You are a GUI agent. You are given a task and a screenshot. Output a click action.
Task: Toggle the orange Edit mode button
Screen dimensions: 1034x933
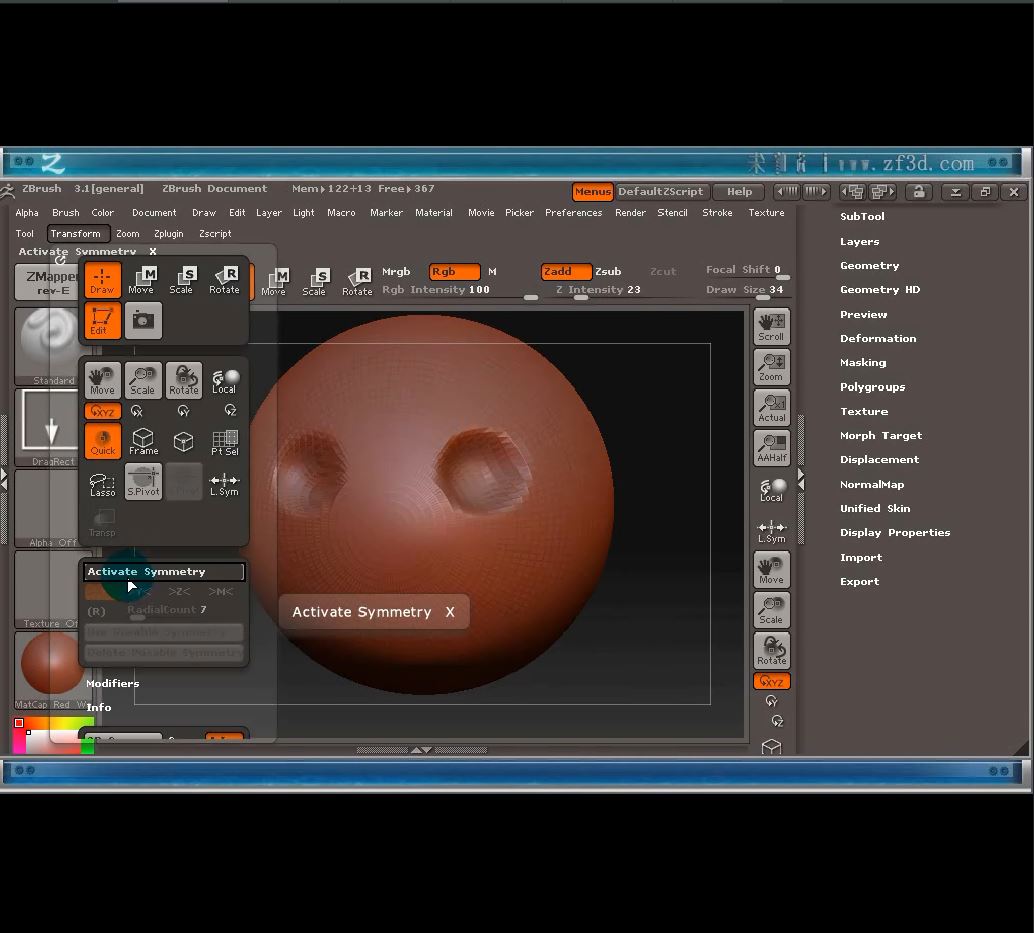coord(102,320)
